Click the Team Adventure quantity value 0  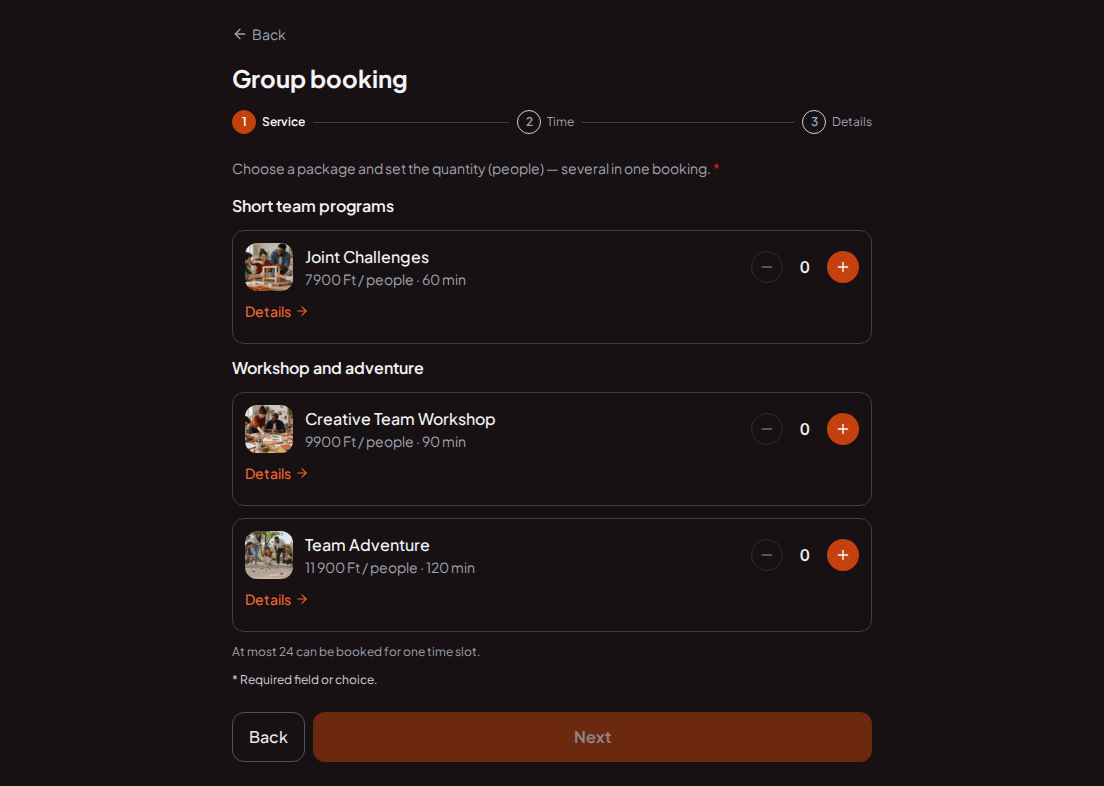click(805, 555)
